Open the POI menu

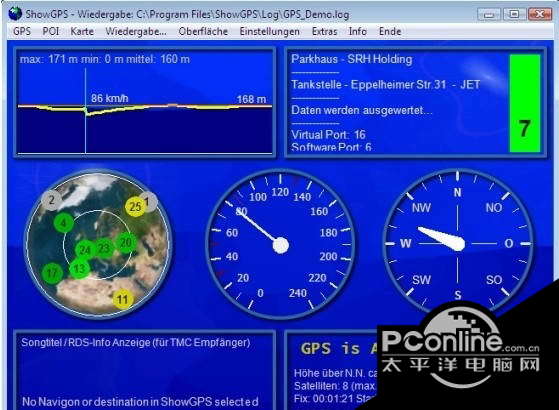pos(51,31)
